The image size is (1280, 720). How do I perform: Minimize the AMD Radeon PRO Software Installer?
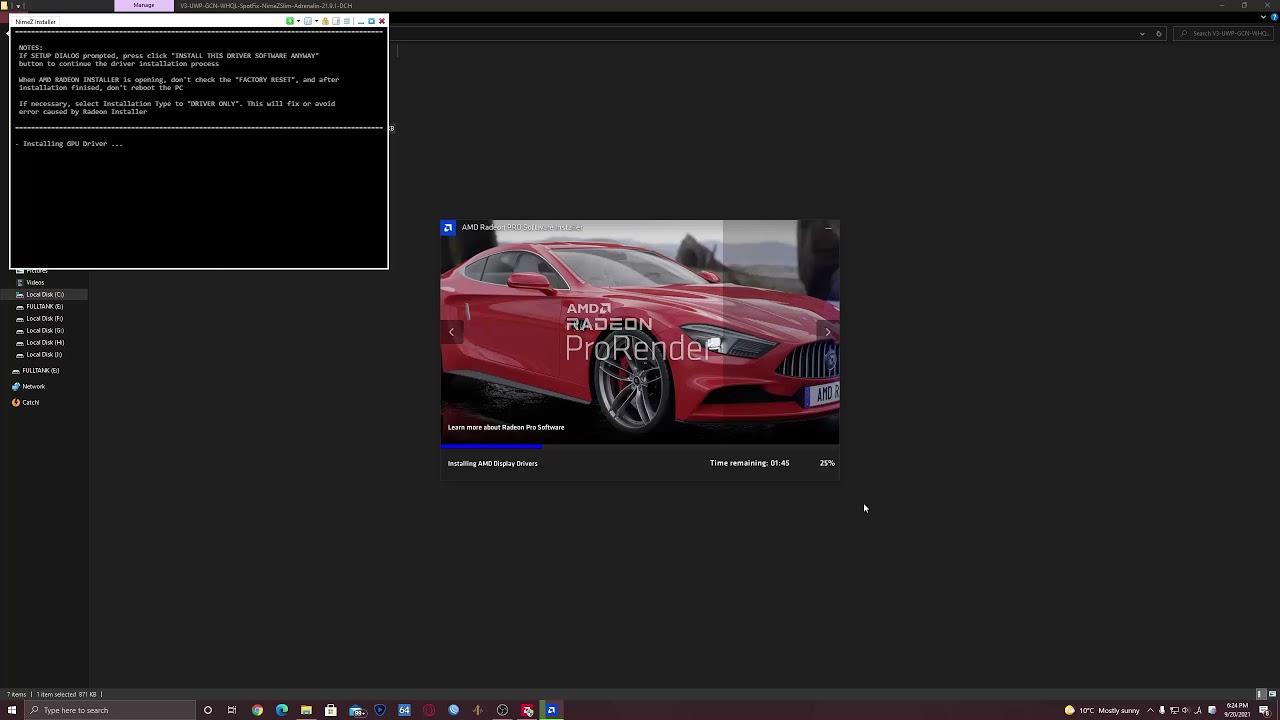pos(828,228)
